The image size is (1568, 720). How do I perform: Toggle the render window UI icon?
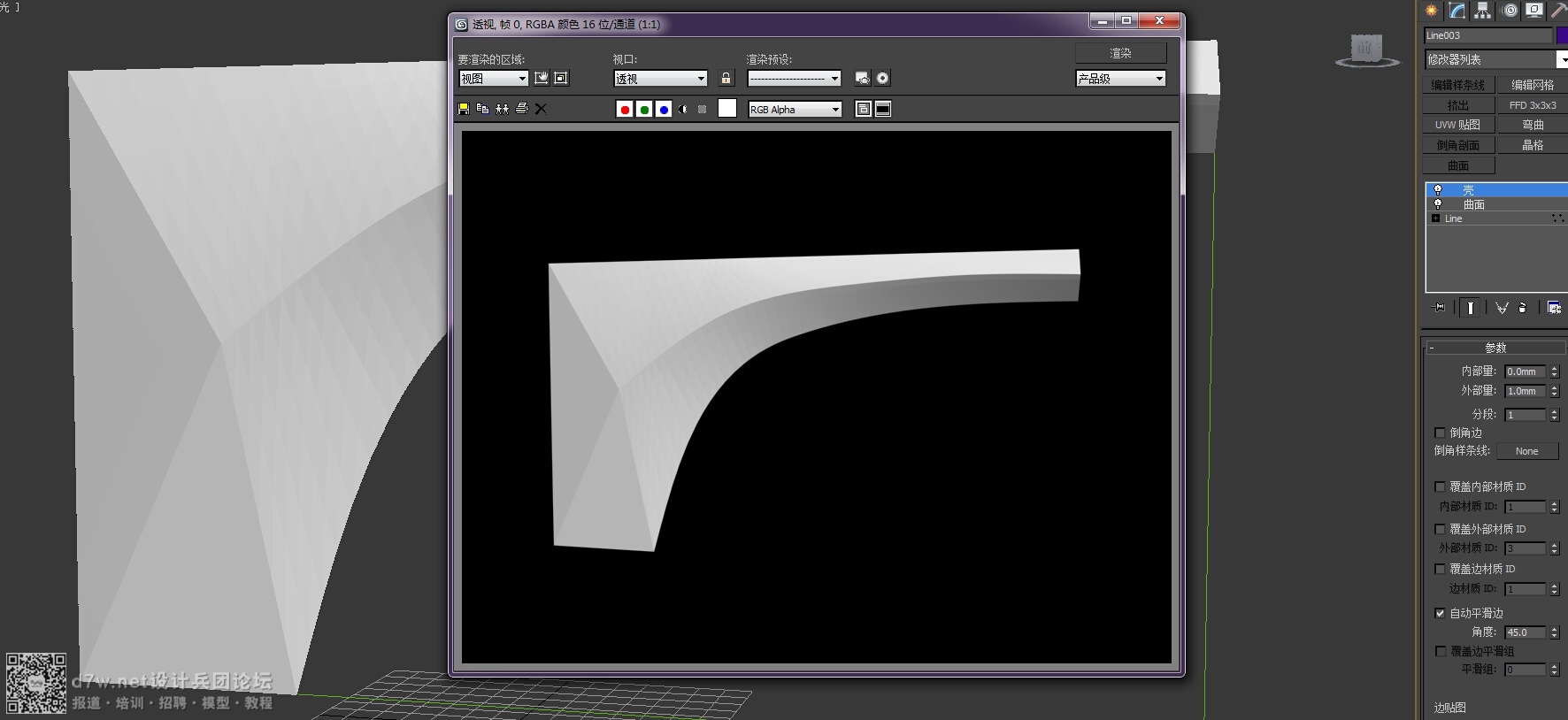(883, 109)
